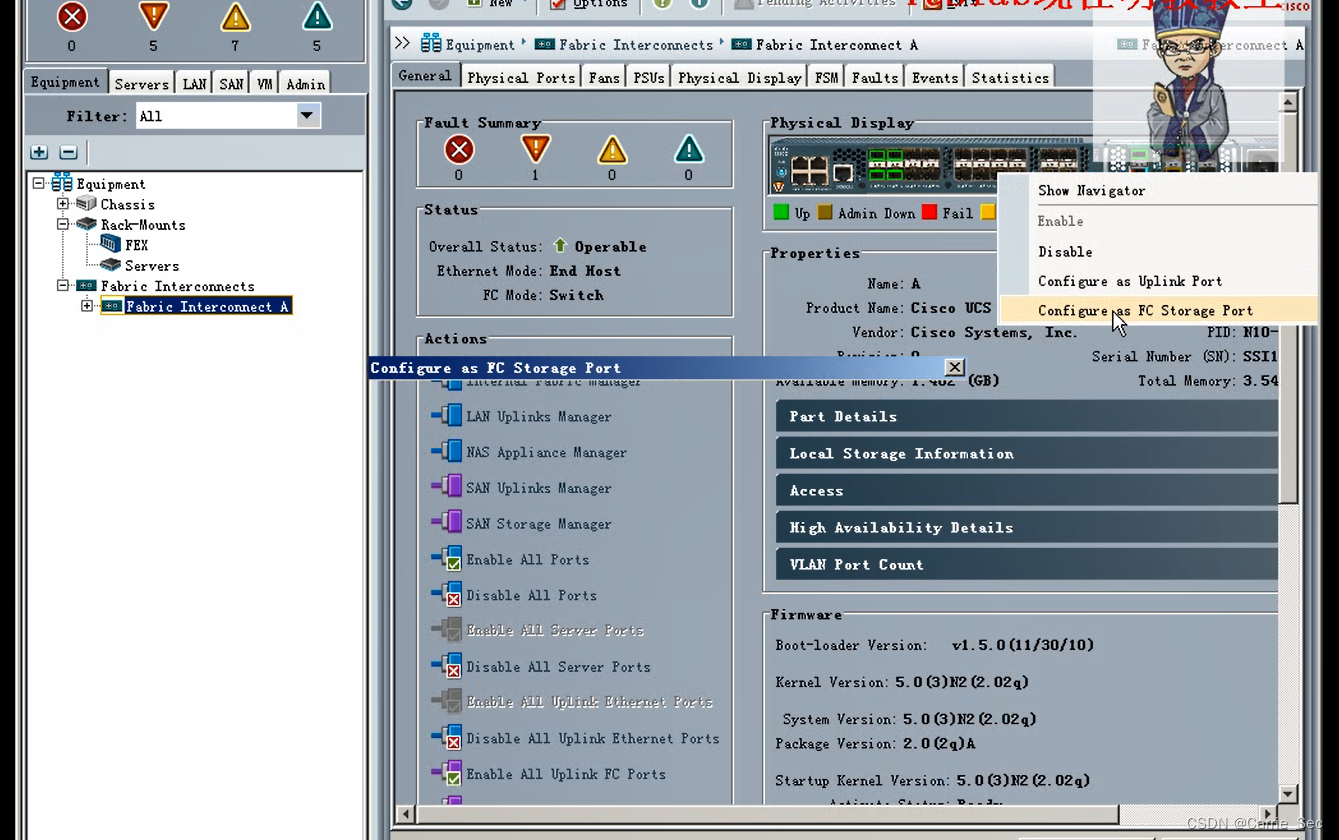Viewport: 1339px width, 840px height.
Task: Click the Disable All Server Ports action link
Action: tap(558, 667)
